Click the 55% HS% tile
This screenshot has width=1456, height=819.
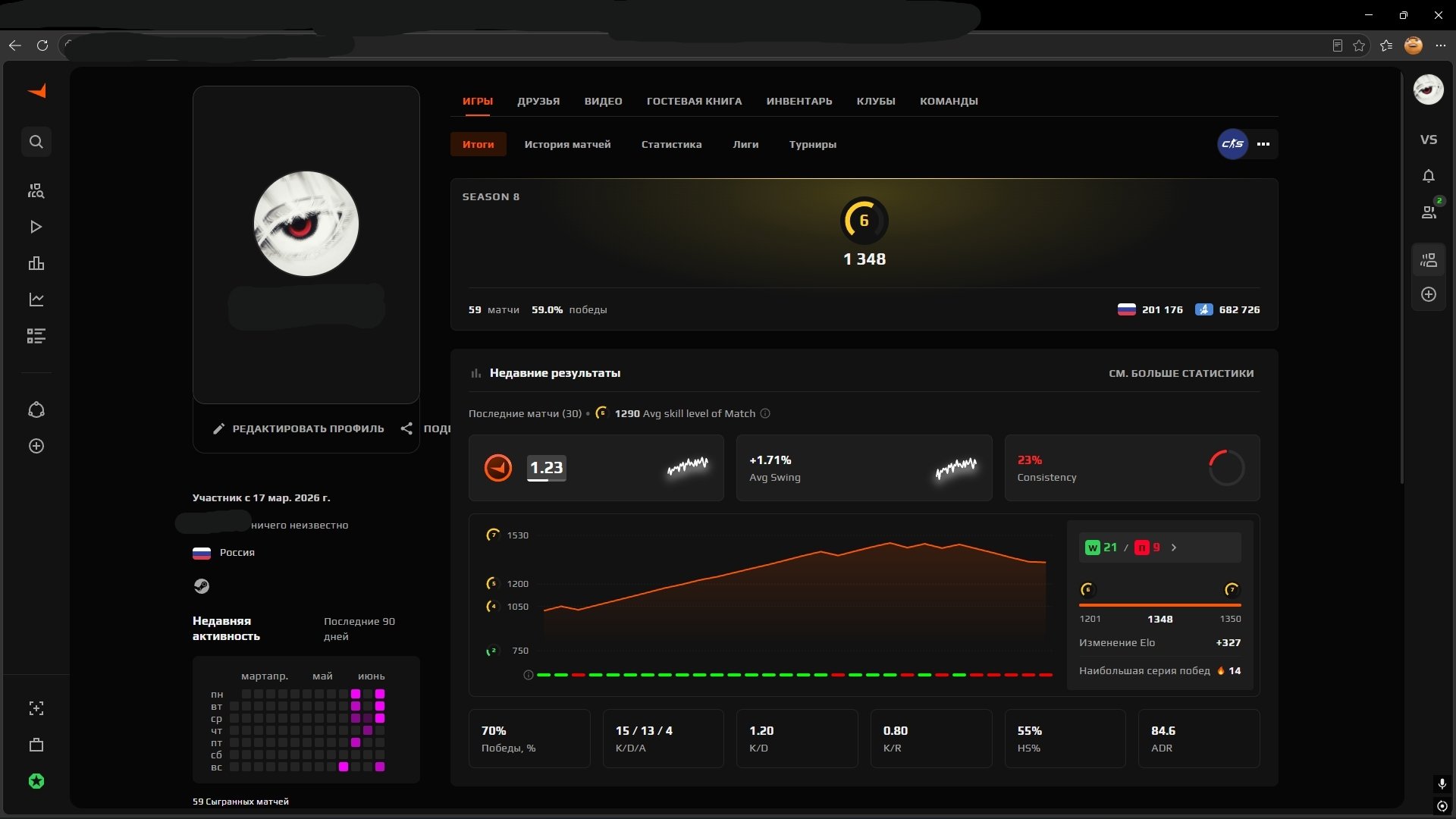pyautogui.click(x=1065, y=739)
